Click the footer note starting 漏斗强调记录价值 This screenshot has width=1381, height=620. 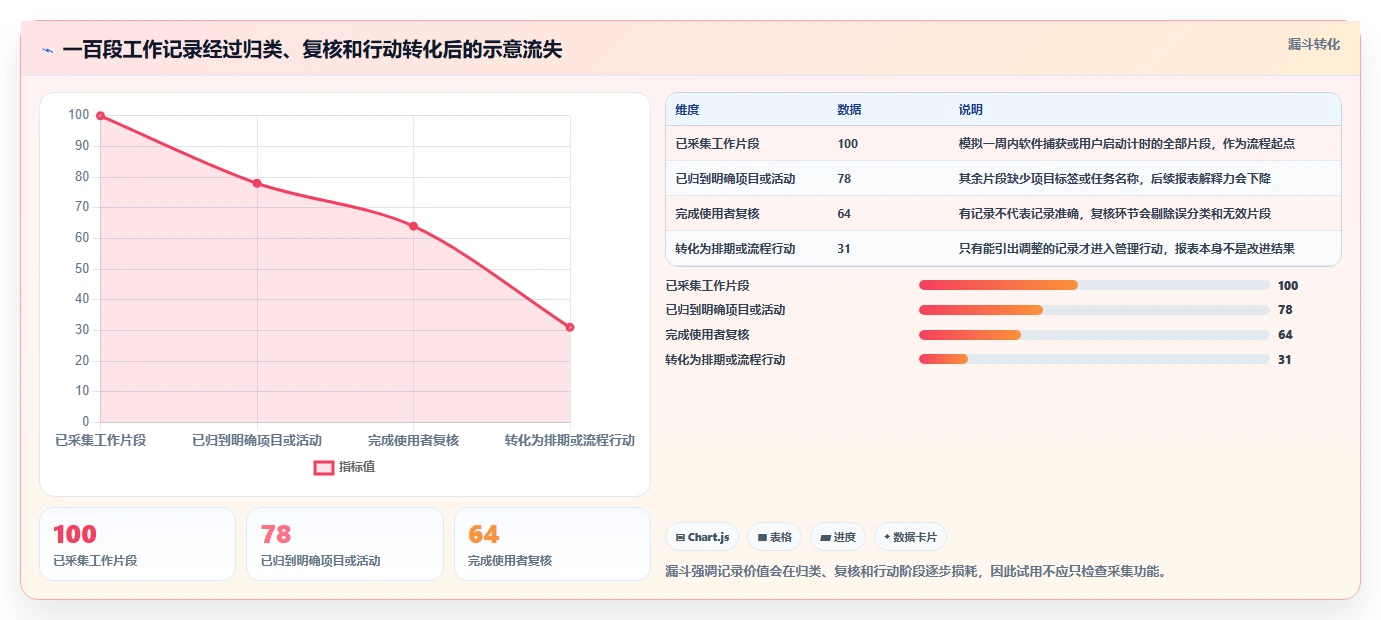pos(916,572)
